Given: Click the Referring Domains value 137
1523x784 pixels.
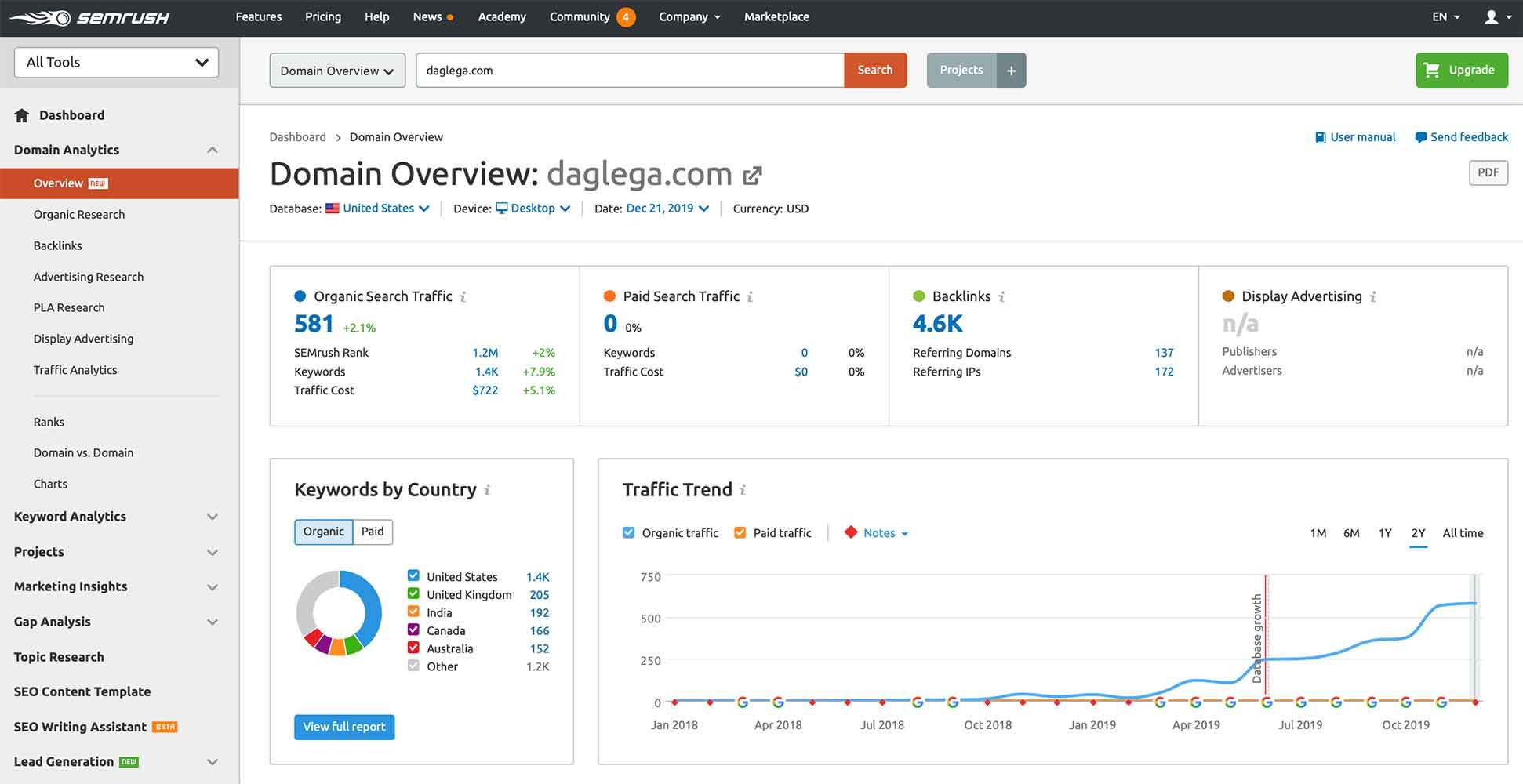Looking at the screenshot, I should pos(1164,353).
